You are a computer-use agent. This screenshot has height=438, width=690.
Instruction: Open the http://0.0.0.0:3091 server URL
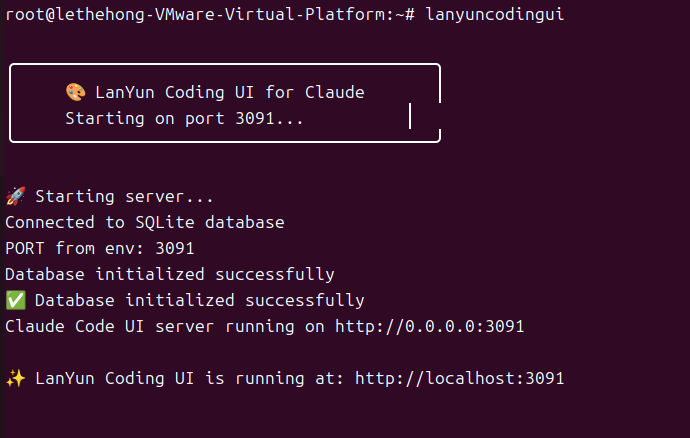(x=429, y=327)
